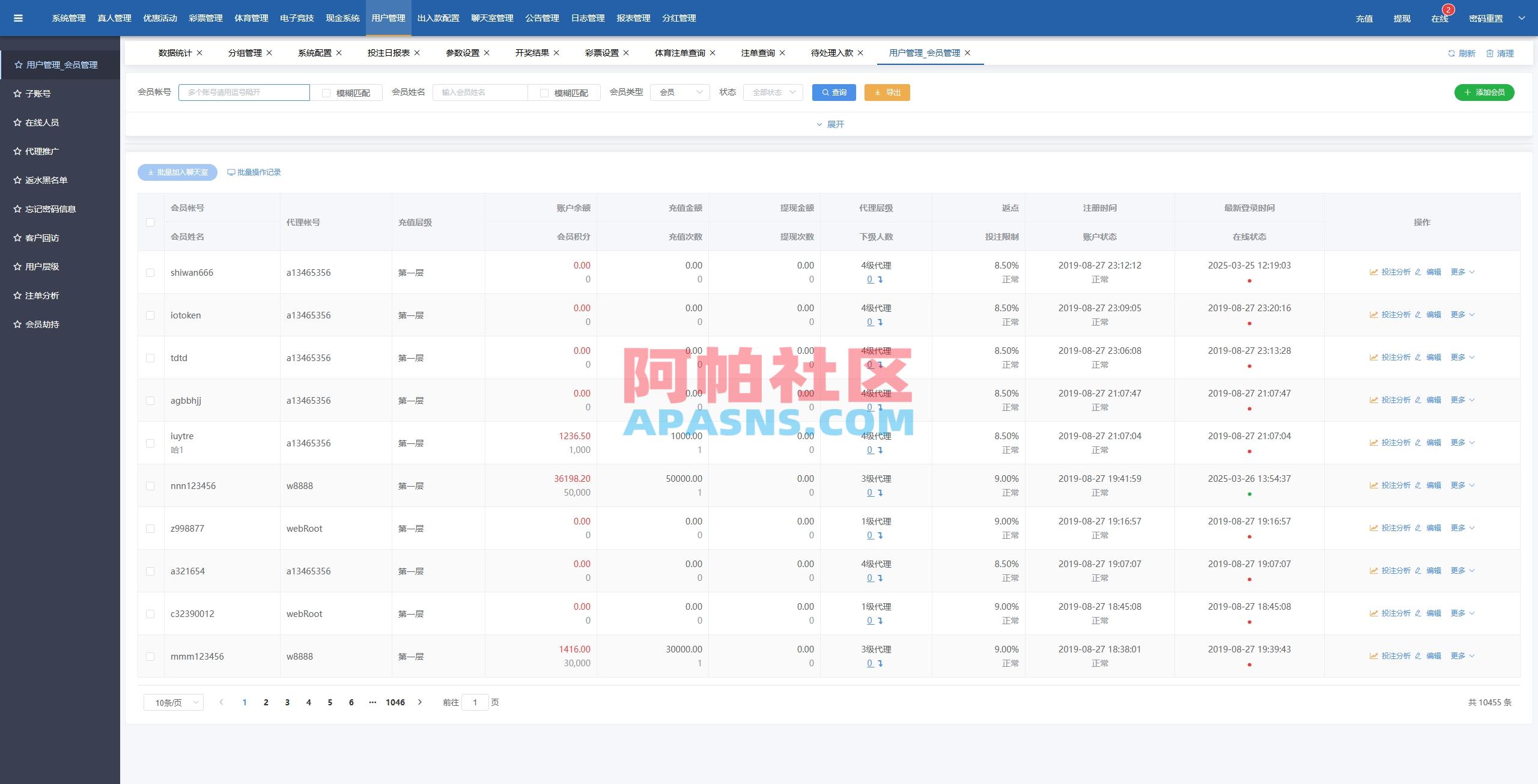Tick the row checkbox for iotoken
Screen dimensions: 1538x784
point(151,315)
